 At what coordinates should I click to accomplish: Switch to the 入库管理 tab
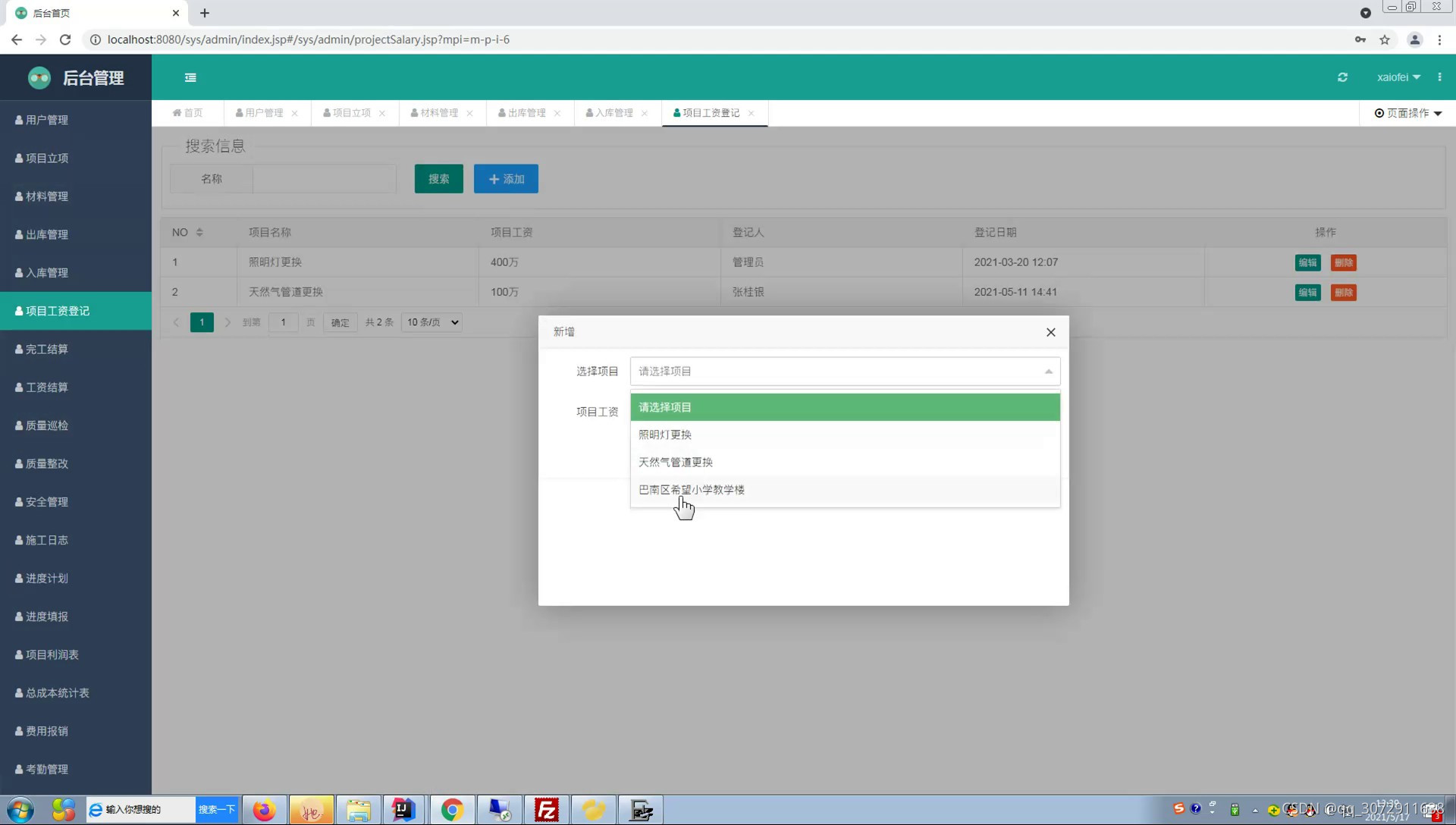tap(609, 113)
